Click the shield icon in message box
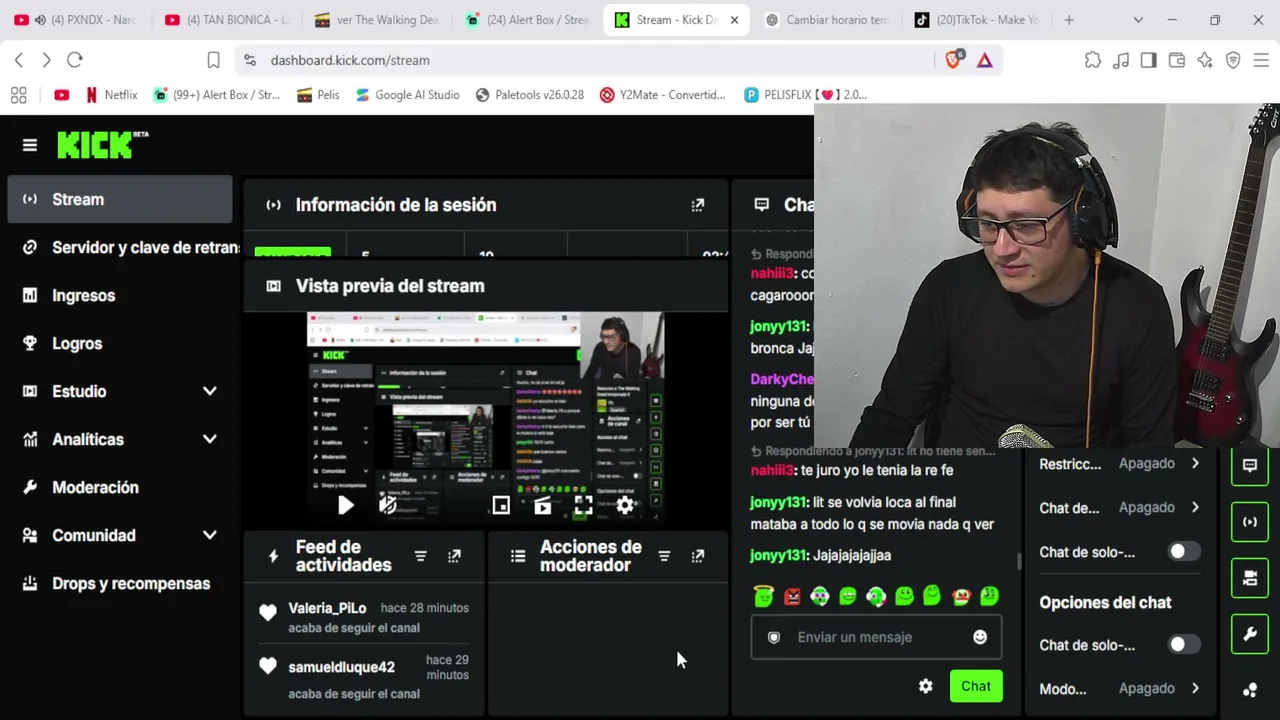The height and width of the screenshot is (720, 1280). tap(774, 637)
